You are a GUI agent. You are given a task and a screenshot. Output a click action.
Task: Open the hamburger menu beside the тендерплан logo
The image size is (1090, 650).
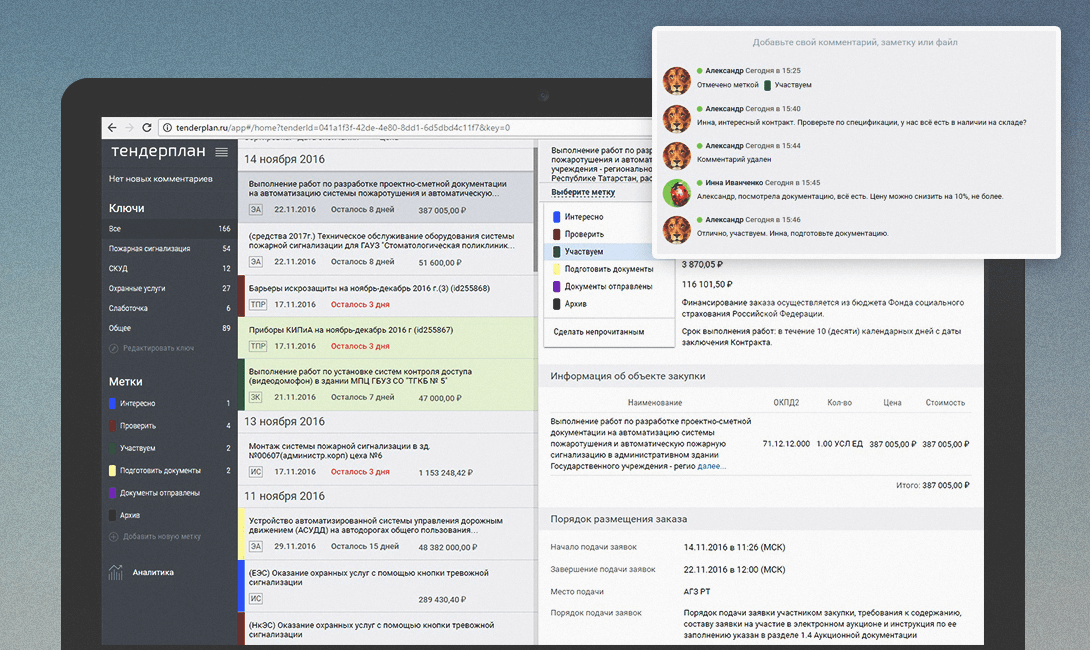tap(222, 152)
